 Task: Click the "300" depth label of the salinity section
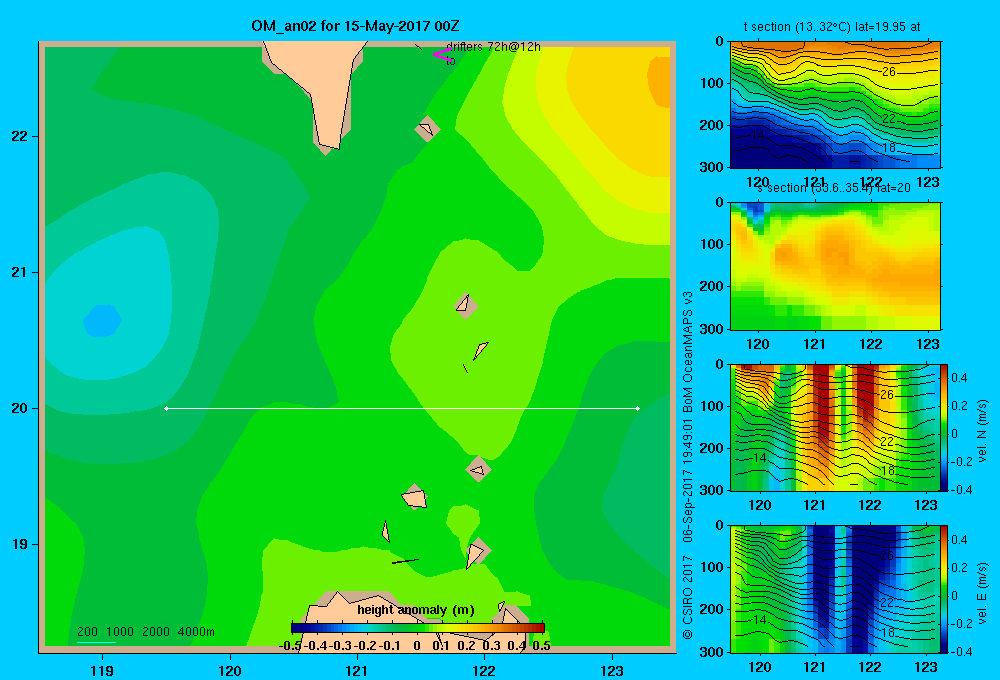point(712,329)
